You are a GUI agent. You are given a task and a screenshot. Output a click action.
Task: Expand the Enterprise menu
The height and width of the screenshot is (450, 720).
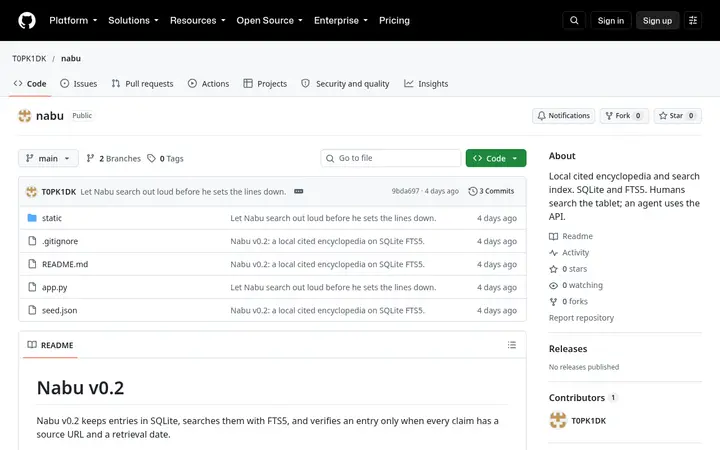[341, 21]
